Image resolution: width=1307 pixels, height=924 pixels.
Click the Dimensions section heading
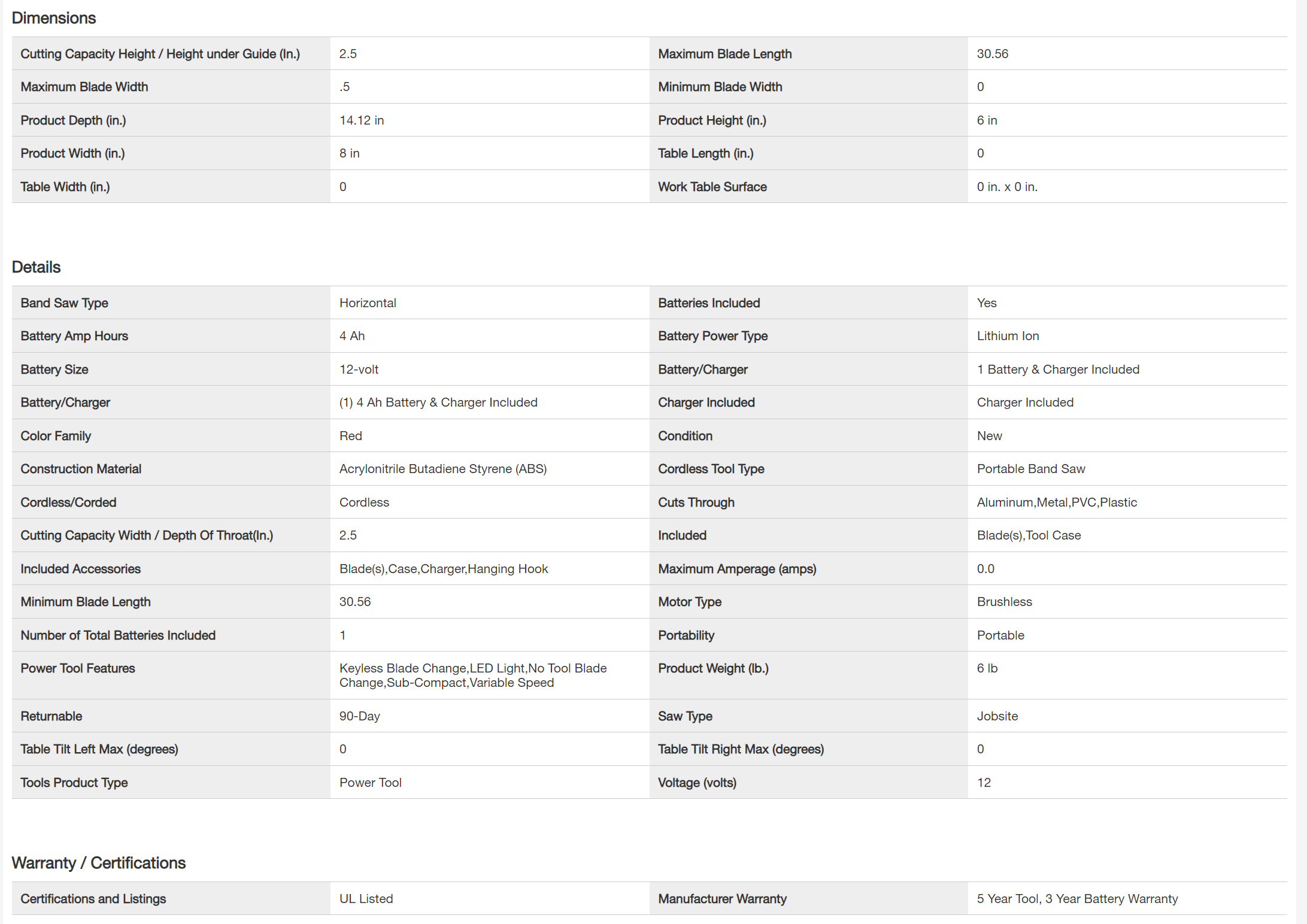coord(54,18)
